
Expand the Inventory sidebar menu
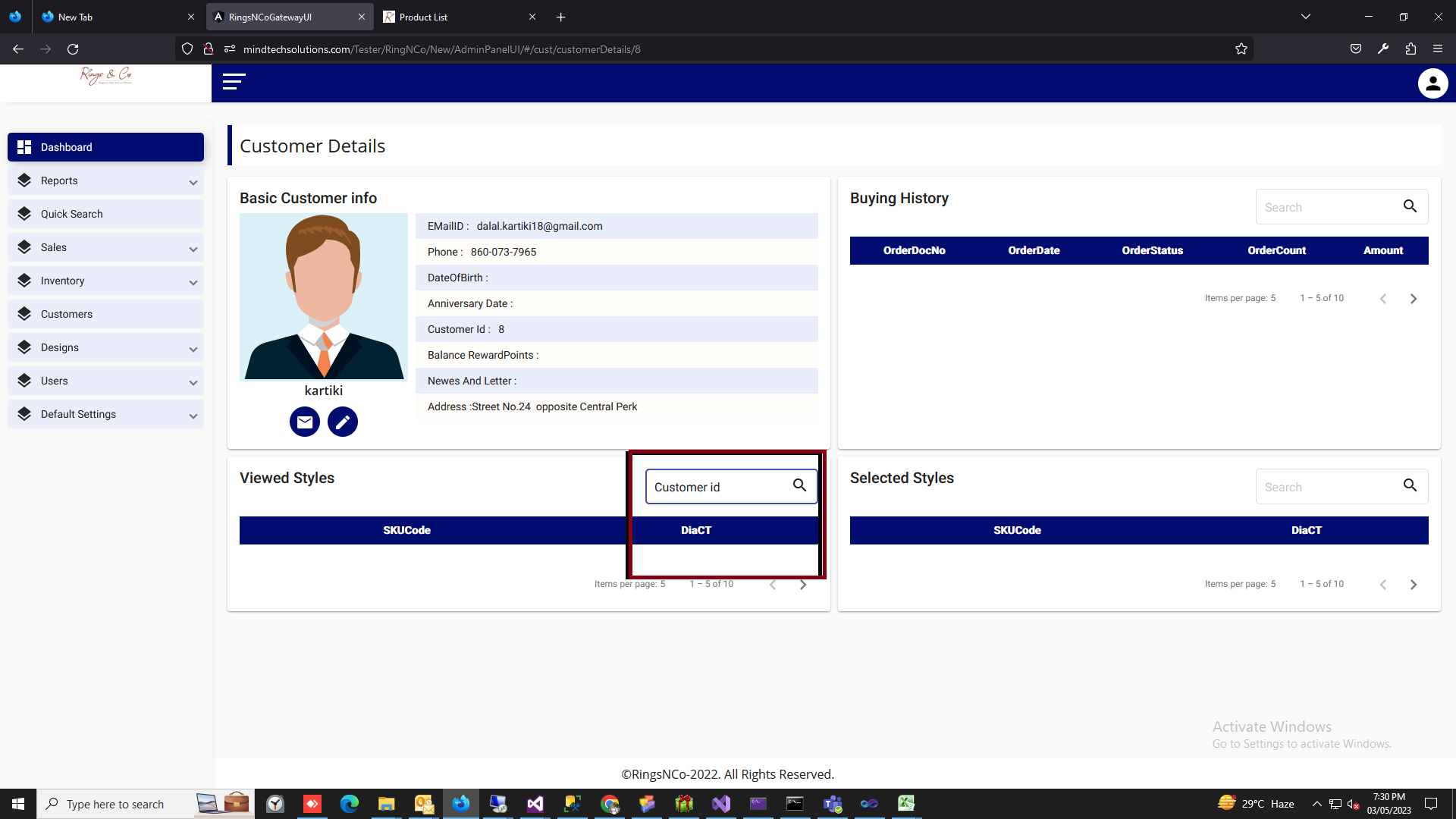coord(105,281)
